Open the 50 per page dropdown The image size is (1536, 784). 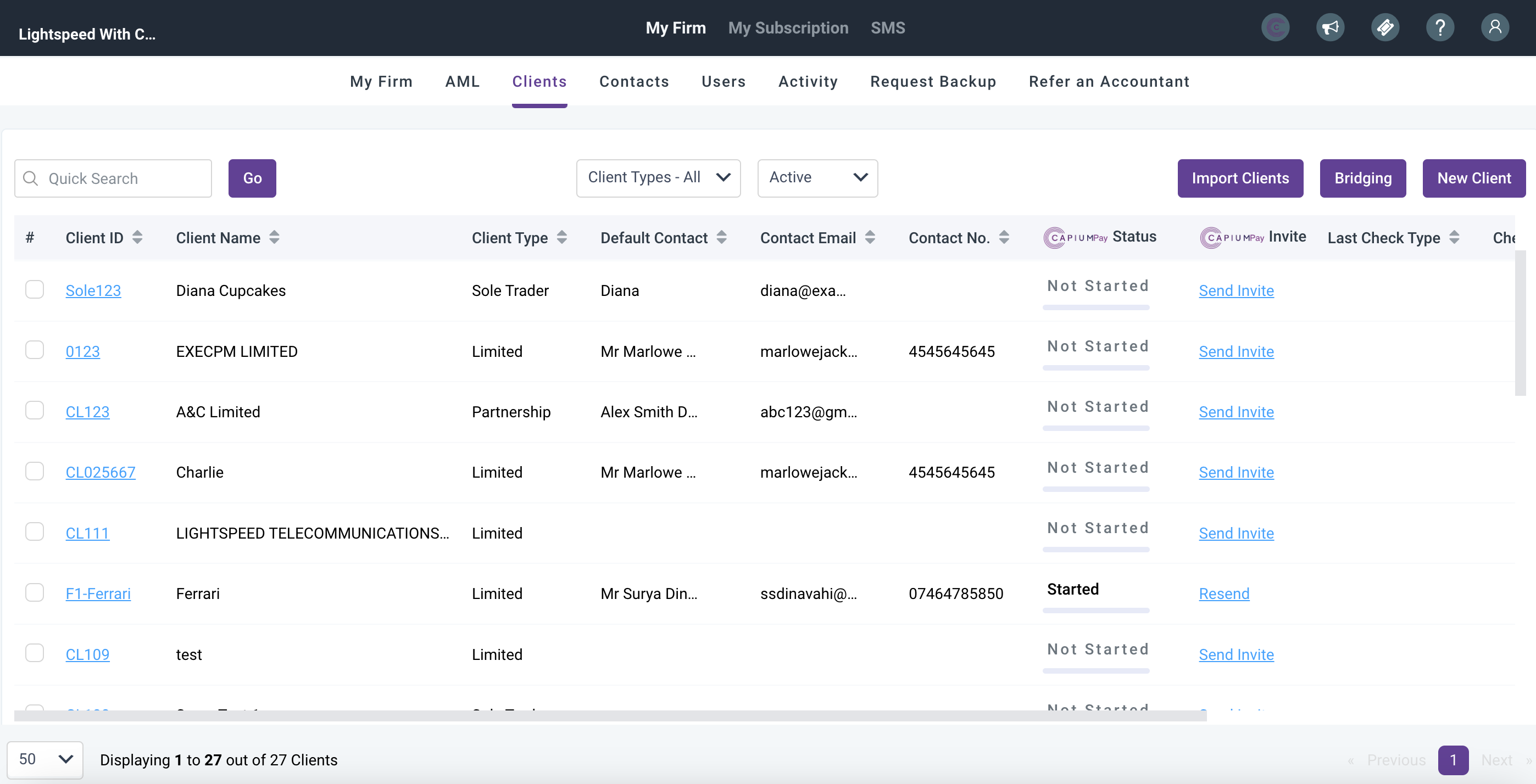[44, 759]
